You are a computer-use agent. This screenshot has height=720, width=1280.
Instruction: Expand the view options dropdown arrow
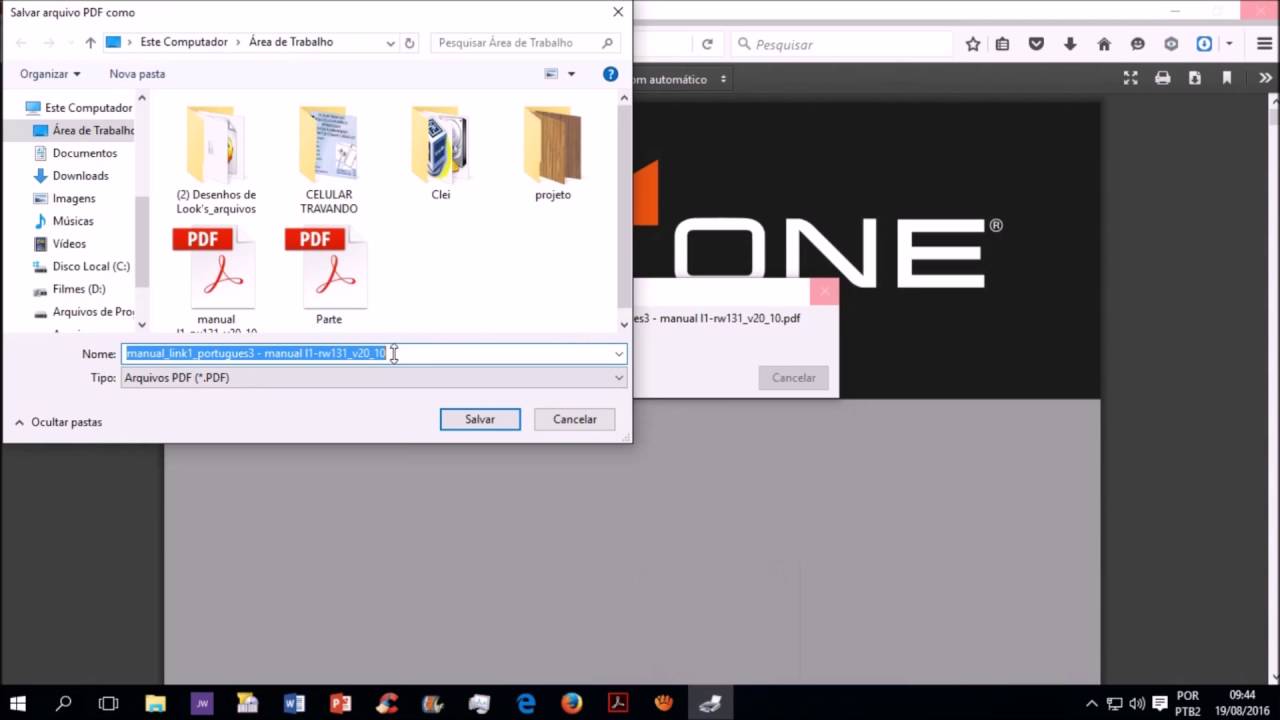[x=571, y=74]
